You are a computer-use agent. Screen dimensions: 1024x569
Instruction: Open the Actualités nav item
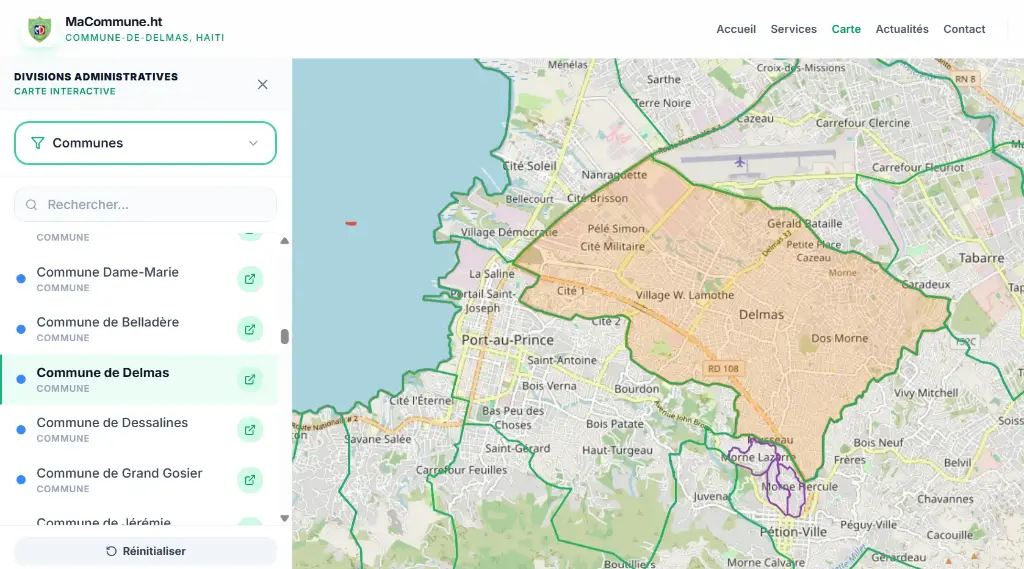902,29
